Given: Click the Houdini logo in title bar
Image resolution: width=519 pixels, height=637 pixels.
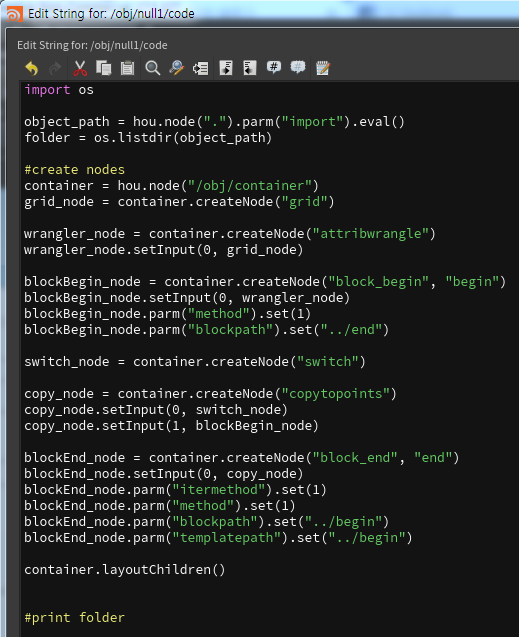Looking at the screenshot, I should pos(15,14).
